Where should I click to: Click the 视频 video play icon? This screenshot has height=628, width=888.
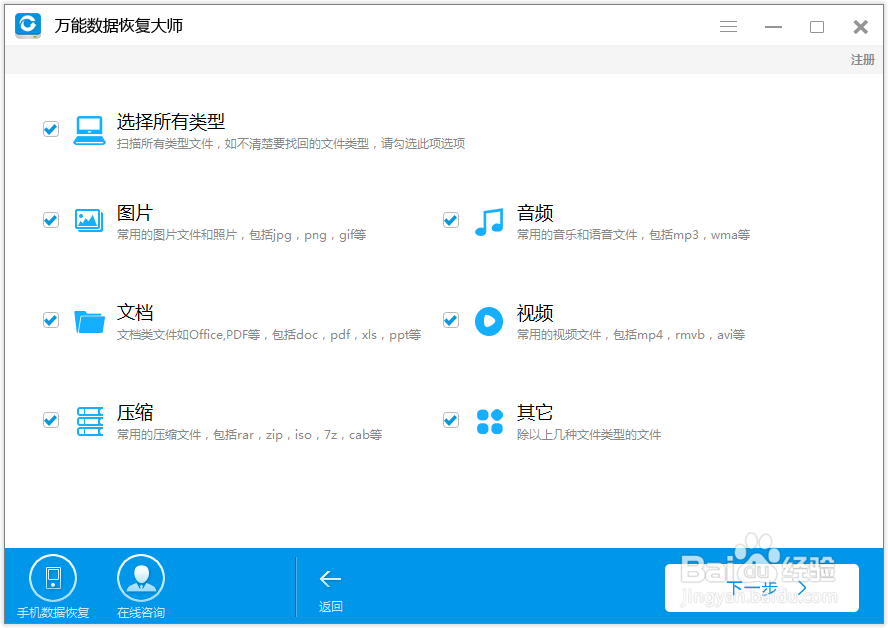coord(489,320)
